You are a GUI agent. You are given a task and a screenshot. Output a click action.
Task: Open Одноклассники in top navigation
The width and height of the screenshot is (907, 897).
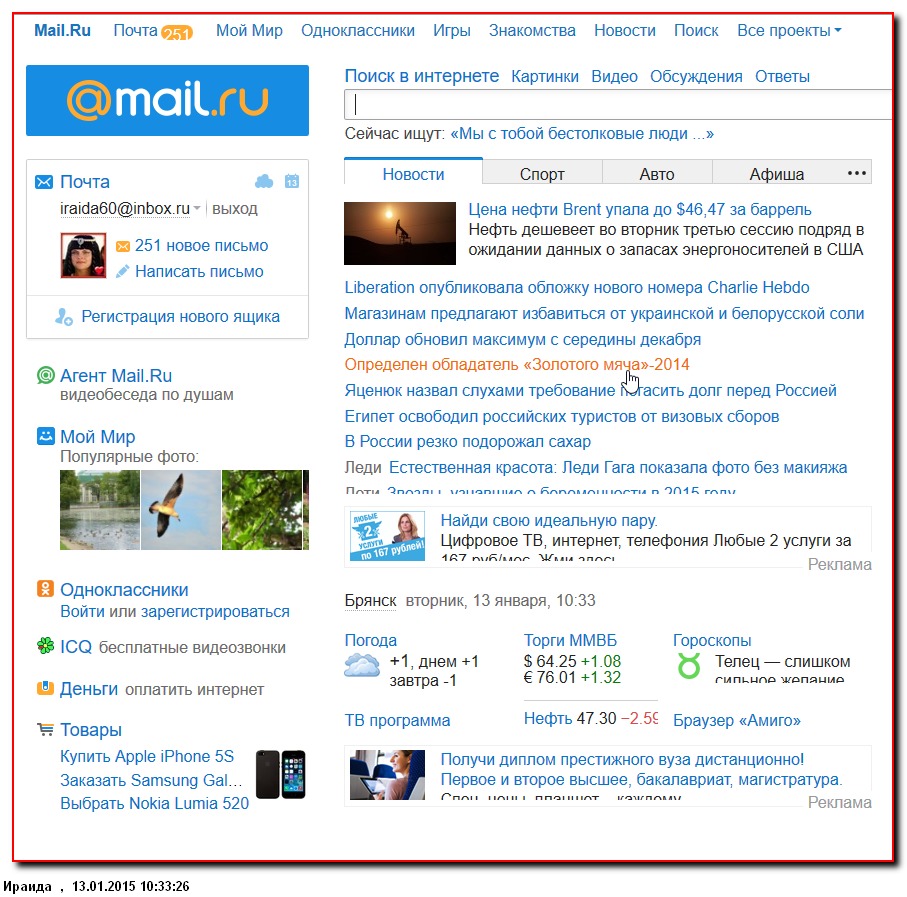click(357, 31)
